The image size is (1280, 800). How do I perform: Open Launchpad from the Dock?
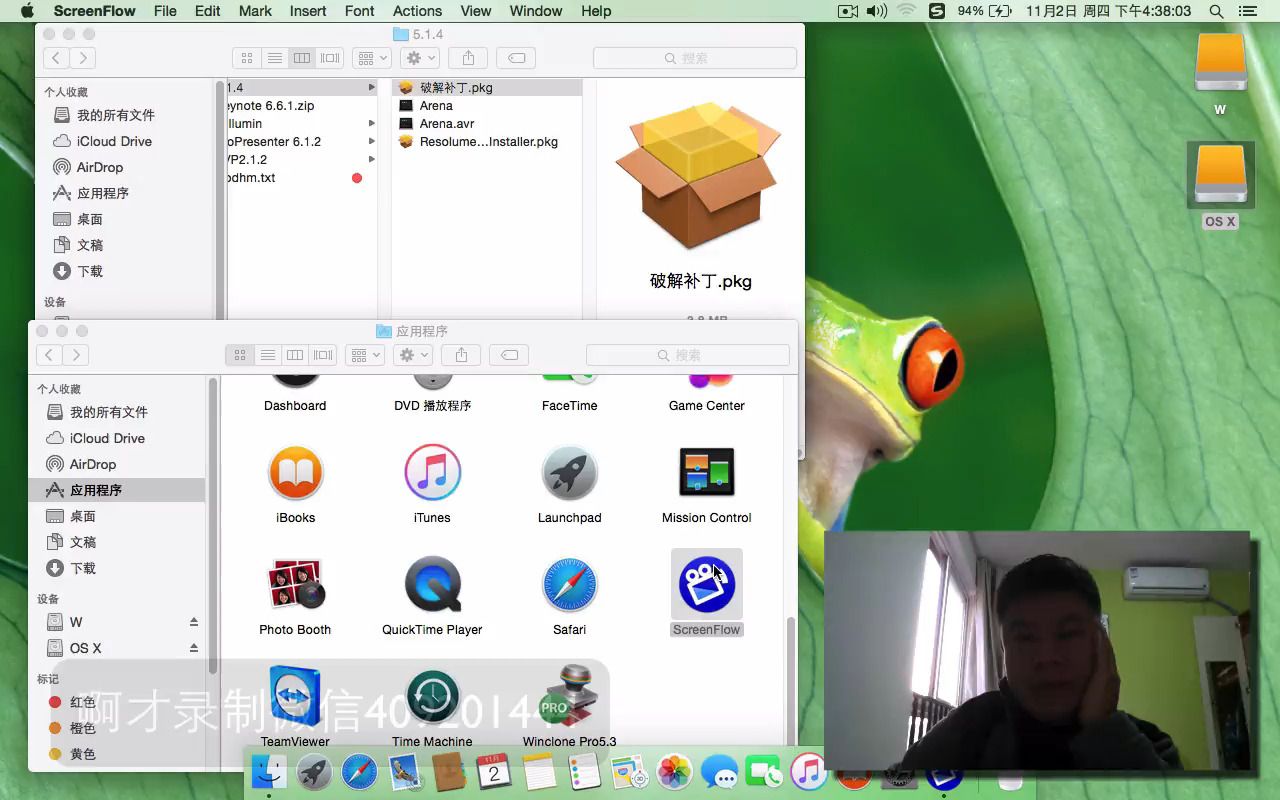coord(314,771)
